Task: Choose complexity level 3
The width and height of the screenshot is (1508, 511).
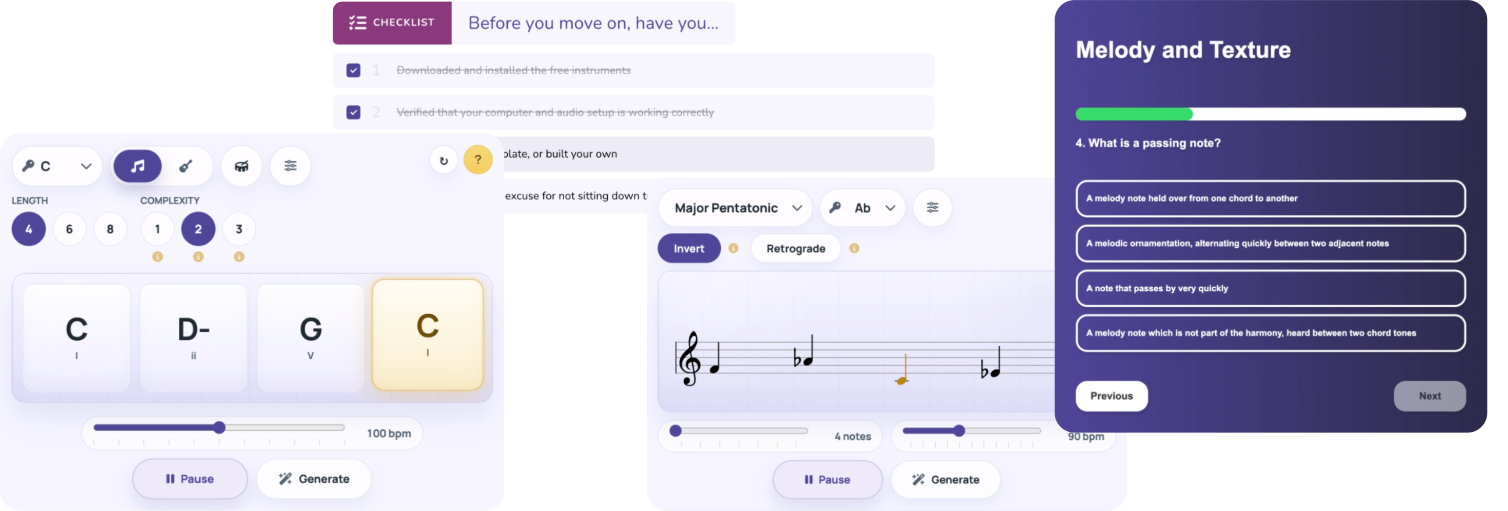Action: pos(238,229)
